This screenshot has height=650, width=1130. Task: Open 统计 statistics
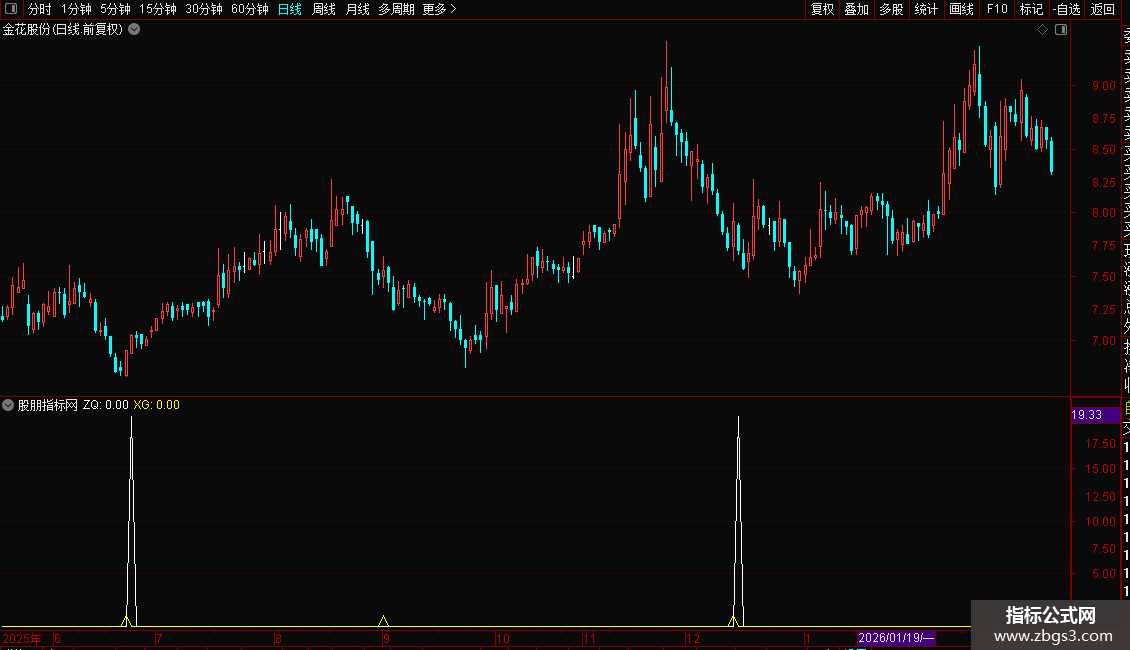point(926,9)
